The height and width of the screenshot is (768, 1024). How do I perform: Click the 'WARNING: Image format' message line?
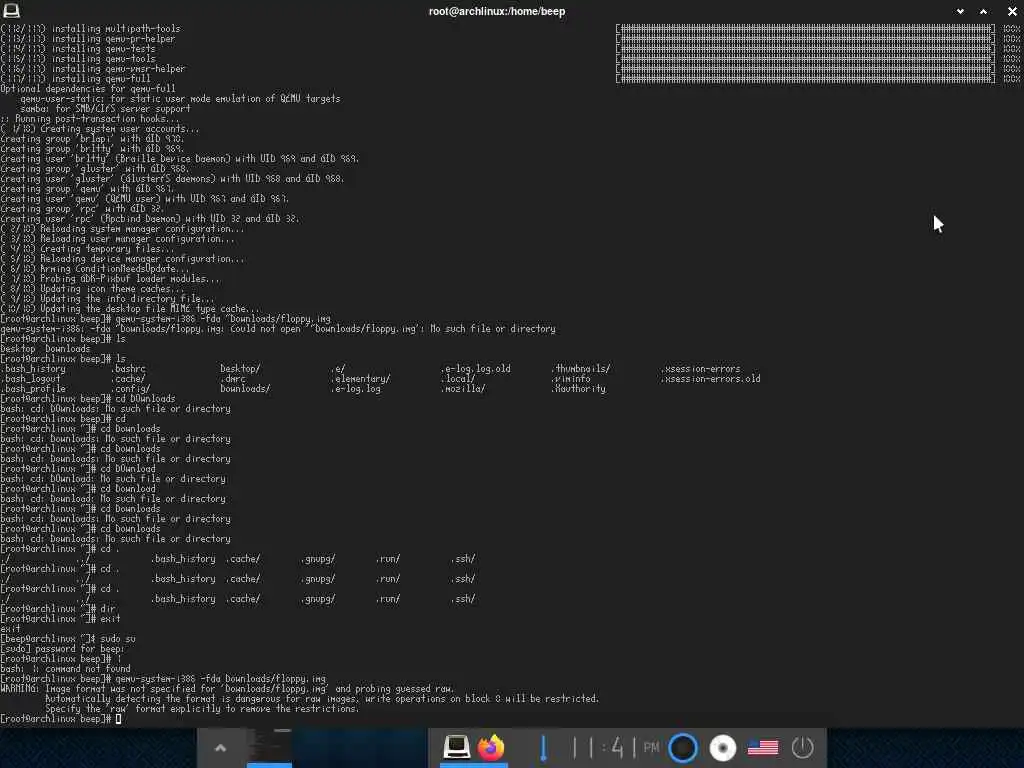coord(227,688)
